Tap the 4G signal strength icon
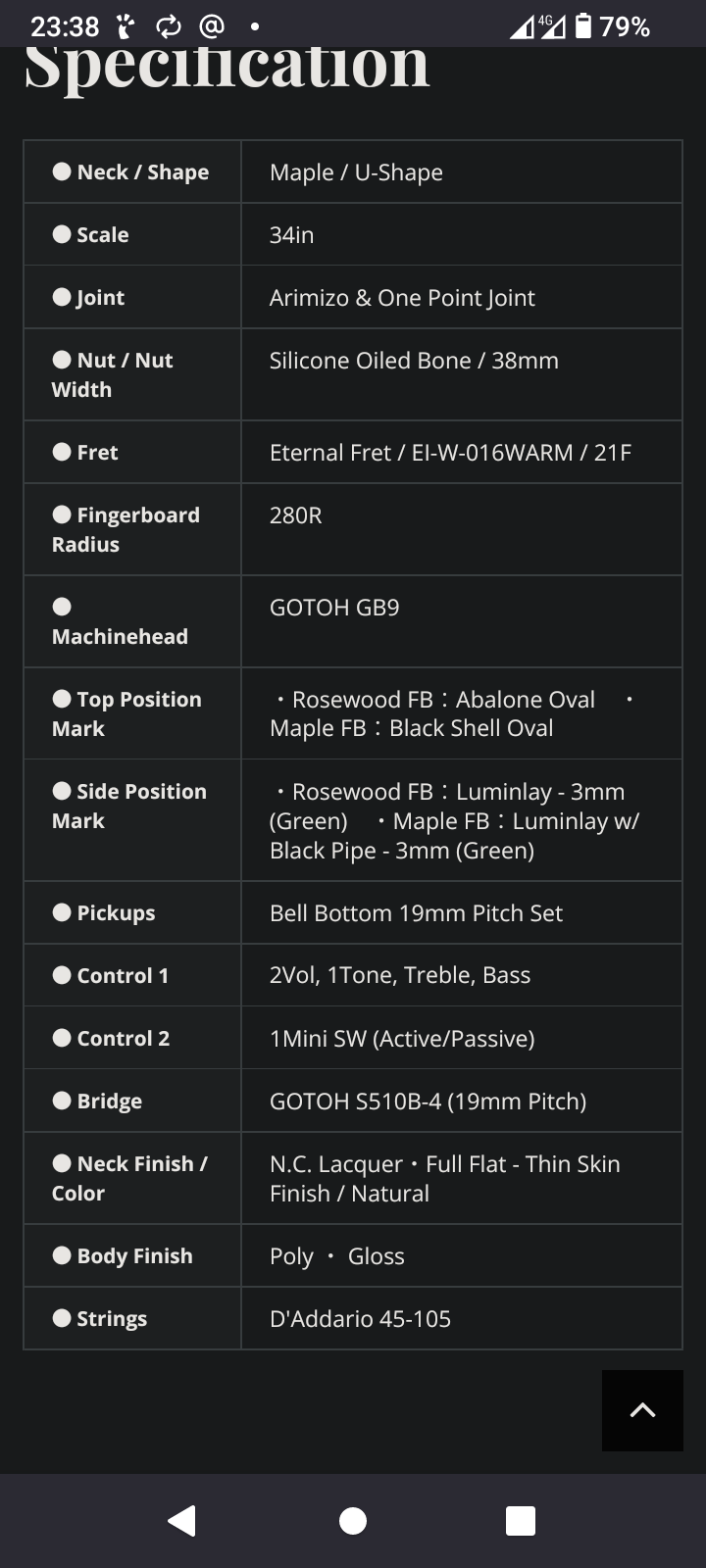 click(537, 26)
